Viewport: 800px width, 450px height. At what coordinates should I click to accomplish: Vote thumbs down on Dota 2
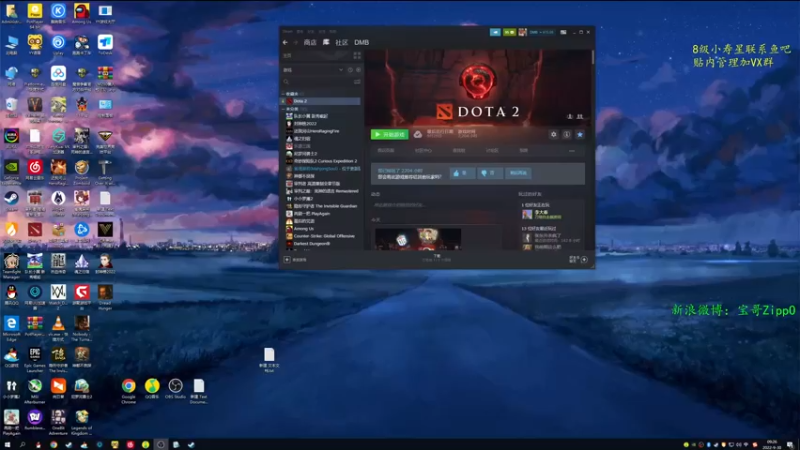click(x=489, y=173)
